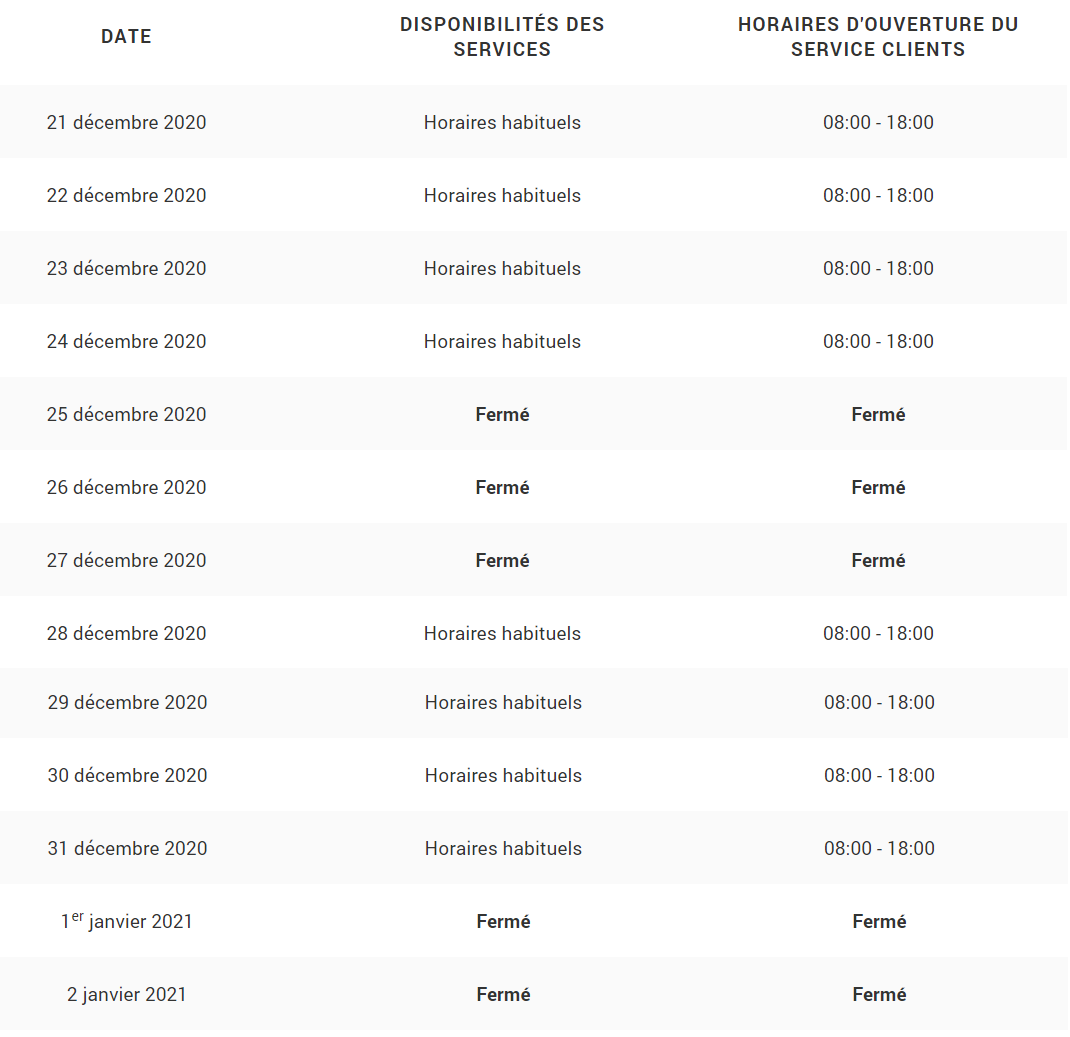Select 08:00 - 18:00 for 29 décembre

(880, 702)
